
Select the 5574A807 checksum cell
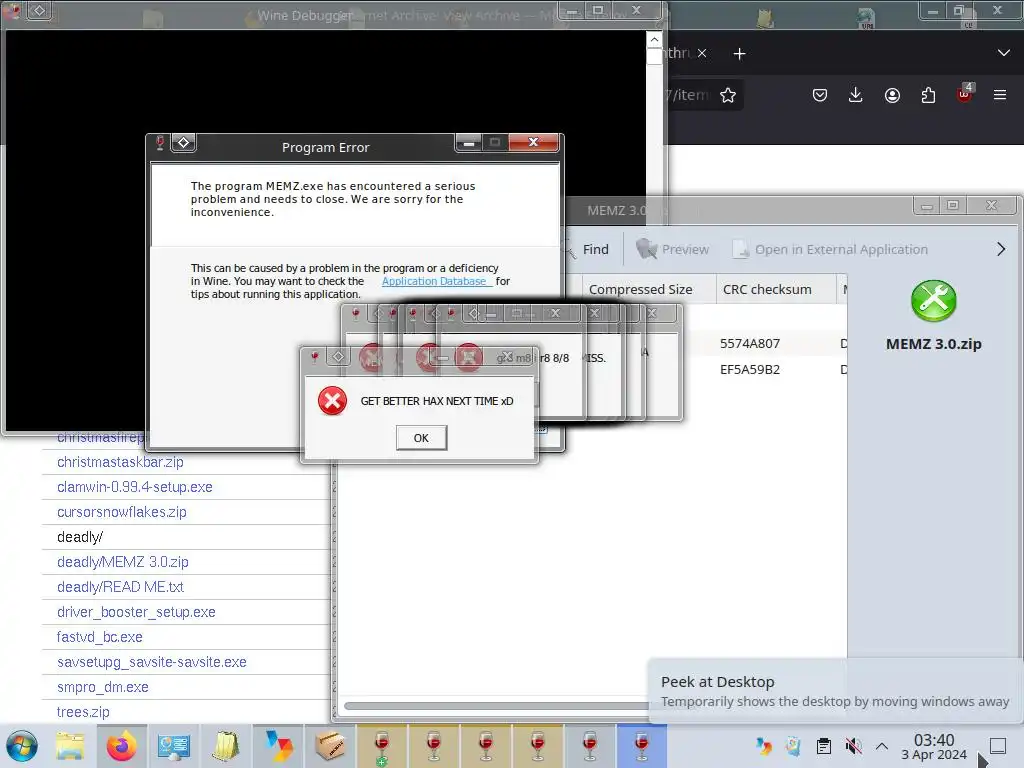click(x=750, y=344)
